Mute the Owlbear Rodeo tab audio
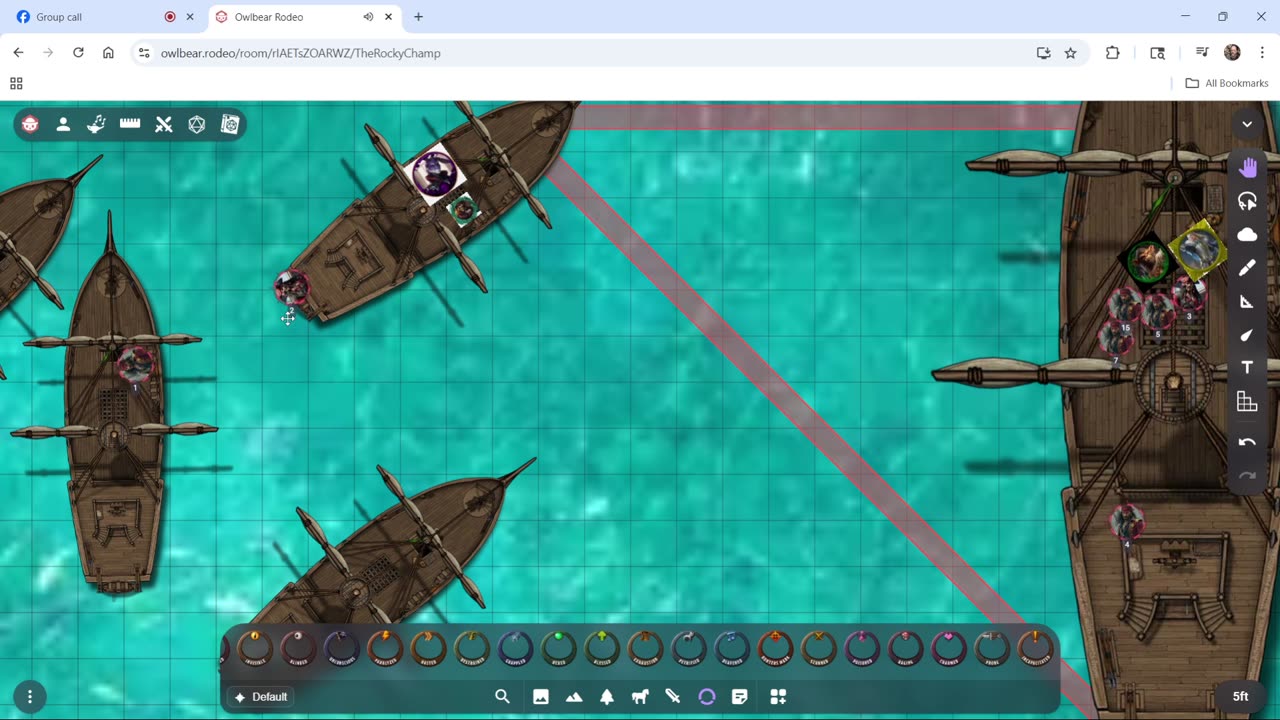The width and height of the screenshot is (1280, 720). point(368,17)
